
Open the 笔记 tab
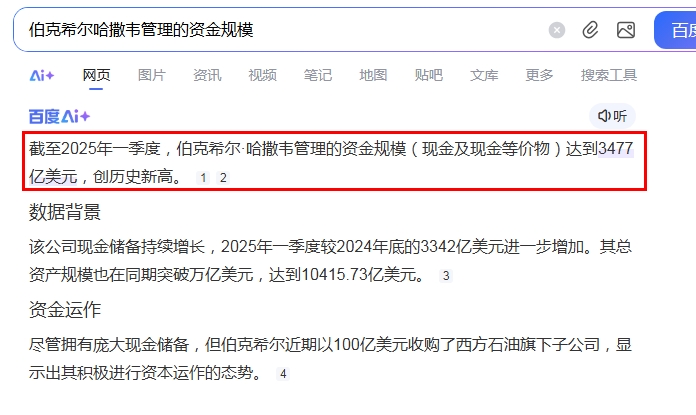coord(318,75)
